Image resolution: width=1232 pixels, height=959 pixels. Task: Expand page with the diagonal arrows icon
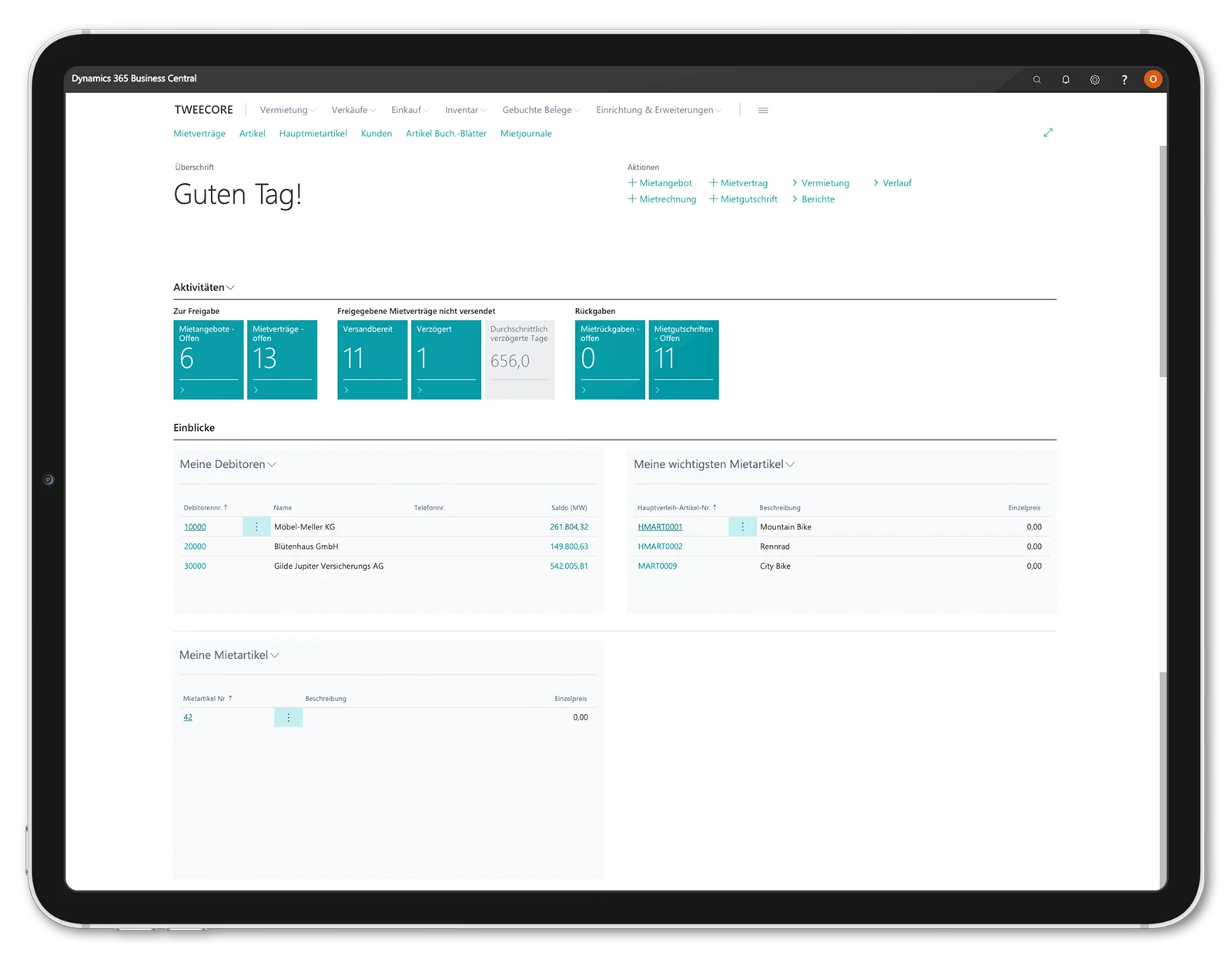pyautogui.click(x=1048, y=133)
